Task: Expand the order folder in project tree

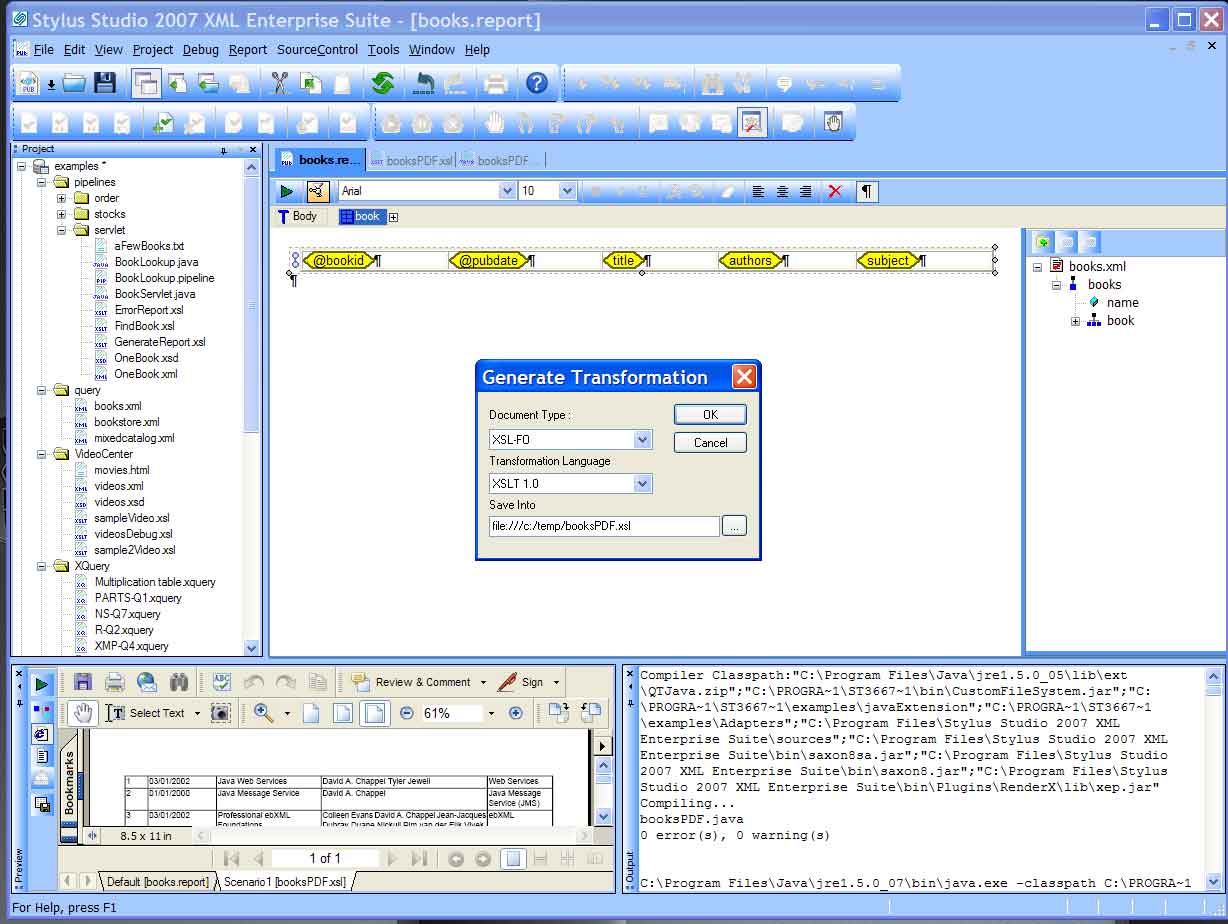Action: [x=61, y=198]
